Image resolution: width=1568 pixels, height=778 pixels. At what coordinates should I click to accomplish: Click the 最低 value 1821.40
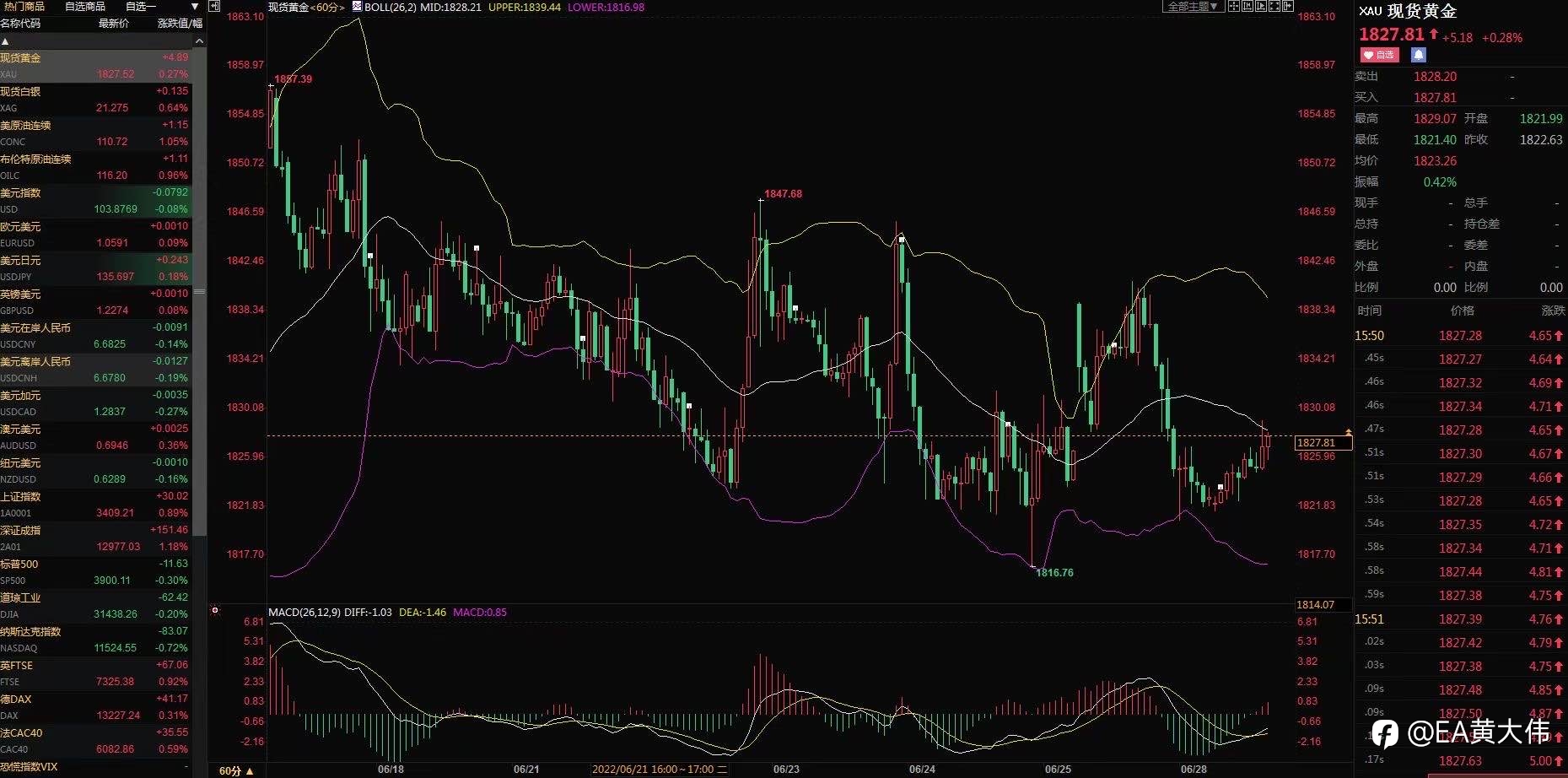click(x=1435, y=140)
